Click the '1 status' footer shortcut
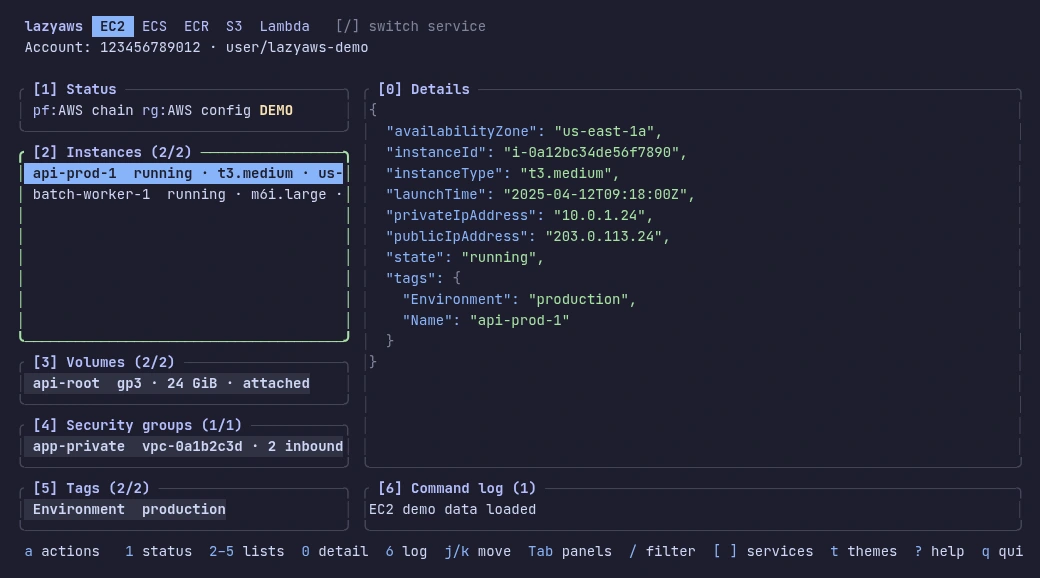The width and height of the screenshot is (1040, 578). (x=159, y=552)
